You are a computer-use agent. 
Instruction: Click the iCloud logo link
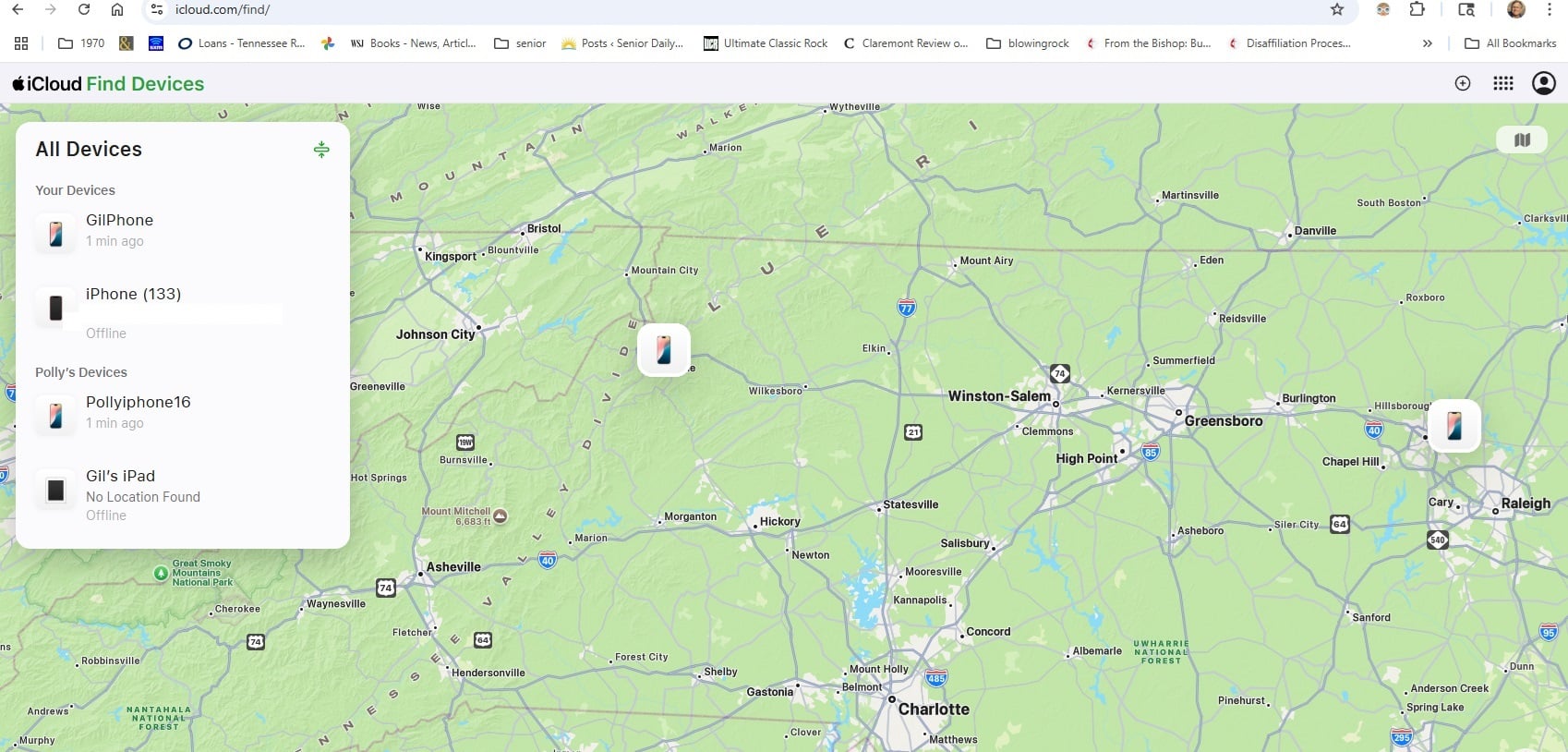pyautogui.click(x=47, y=84)
